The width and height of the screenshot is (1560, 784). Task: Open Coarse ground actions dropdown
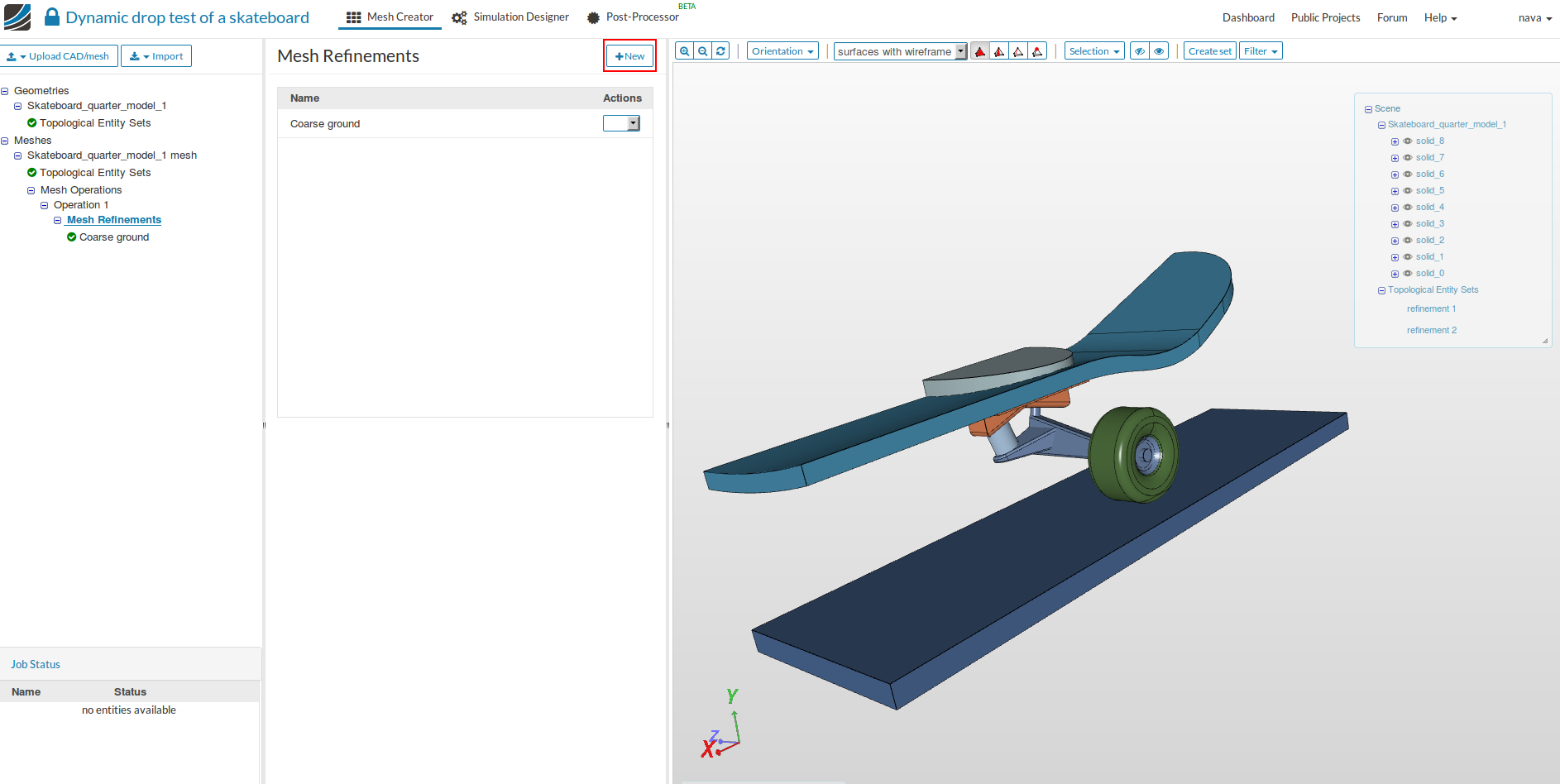click(x=622, y=123)
